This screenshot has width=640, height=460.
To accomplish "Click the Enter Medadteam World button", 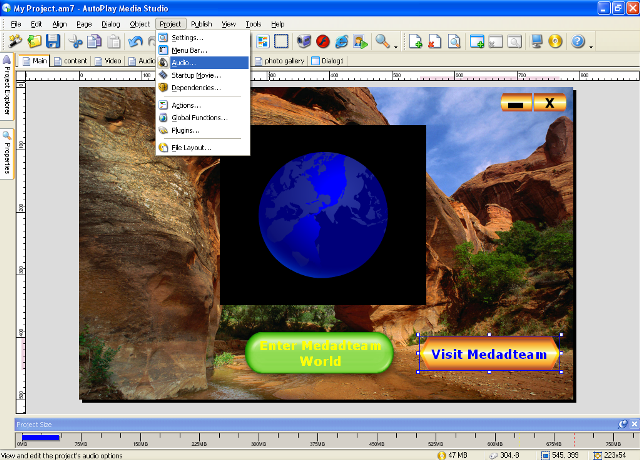I will point(319,353).
